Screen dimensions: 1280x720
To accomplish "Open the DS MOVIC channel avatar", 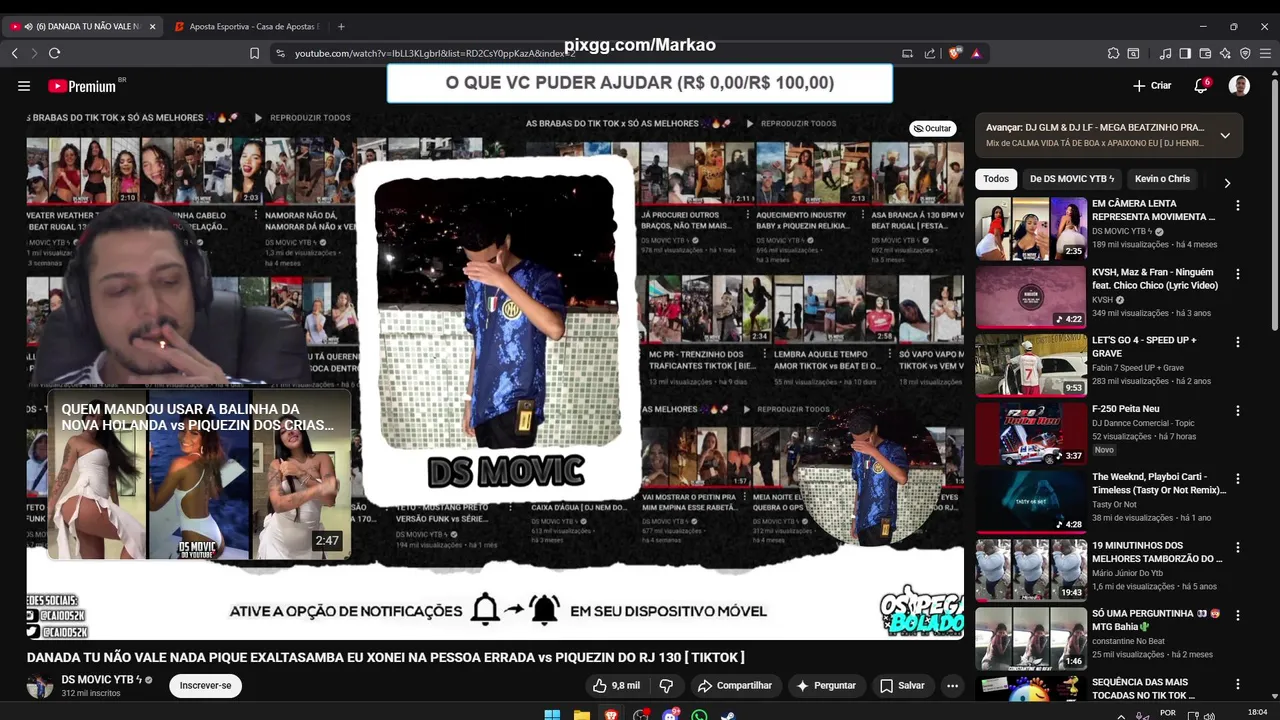I will (x=40, y=686).
